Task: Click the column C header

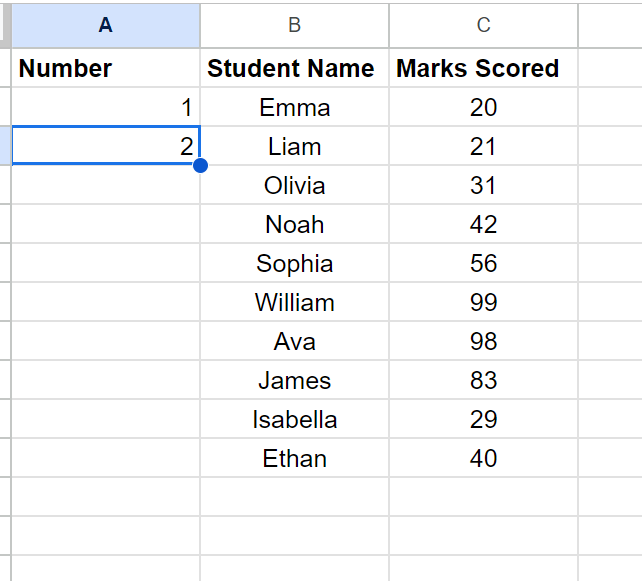Action: [483, 25]
